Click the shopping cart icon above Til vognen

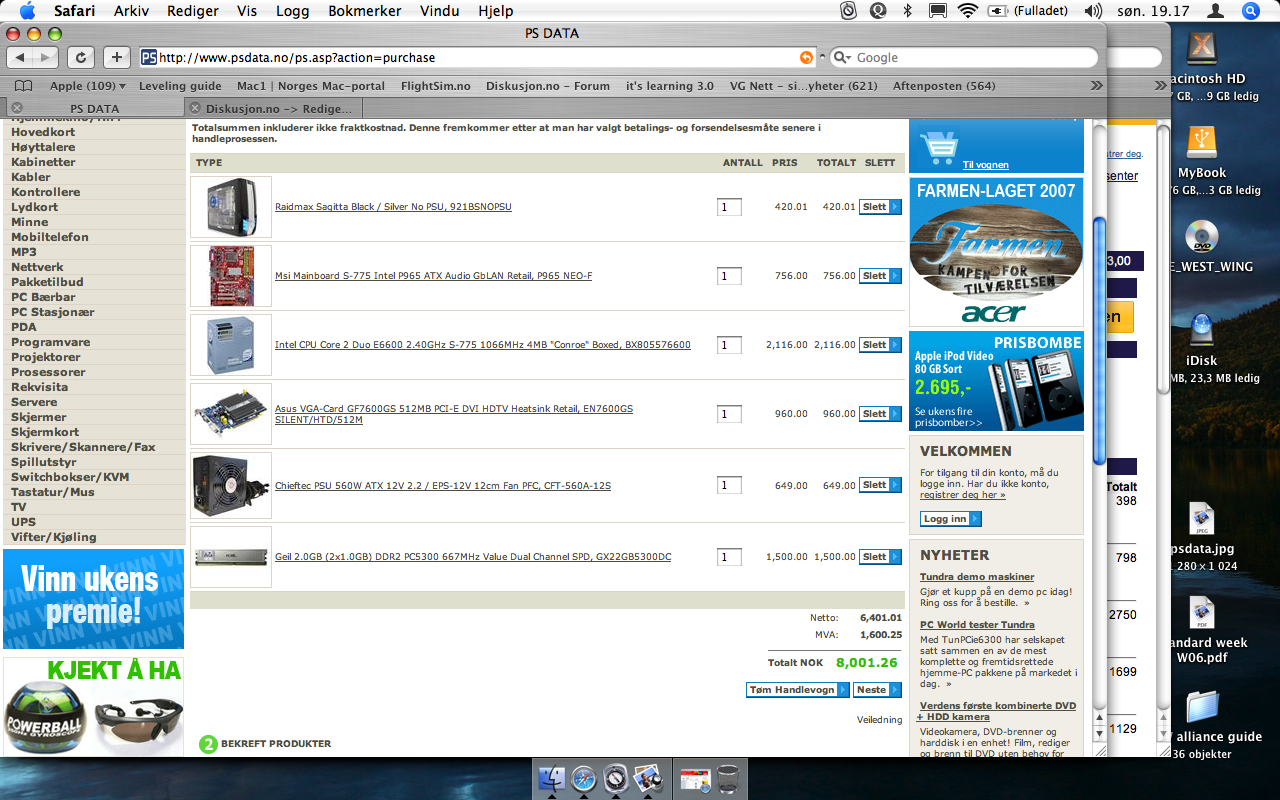click(x=940, y=147)
